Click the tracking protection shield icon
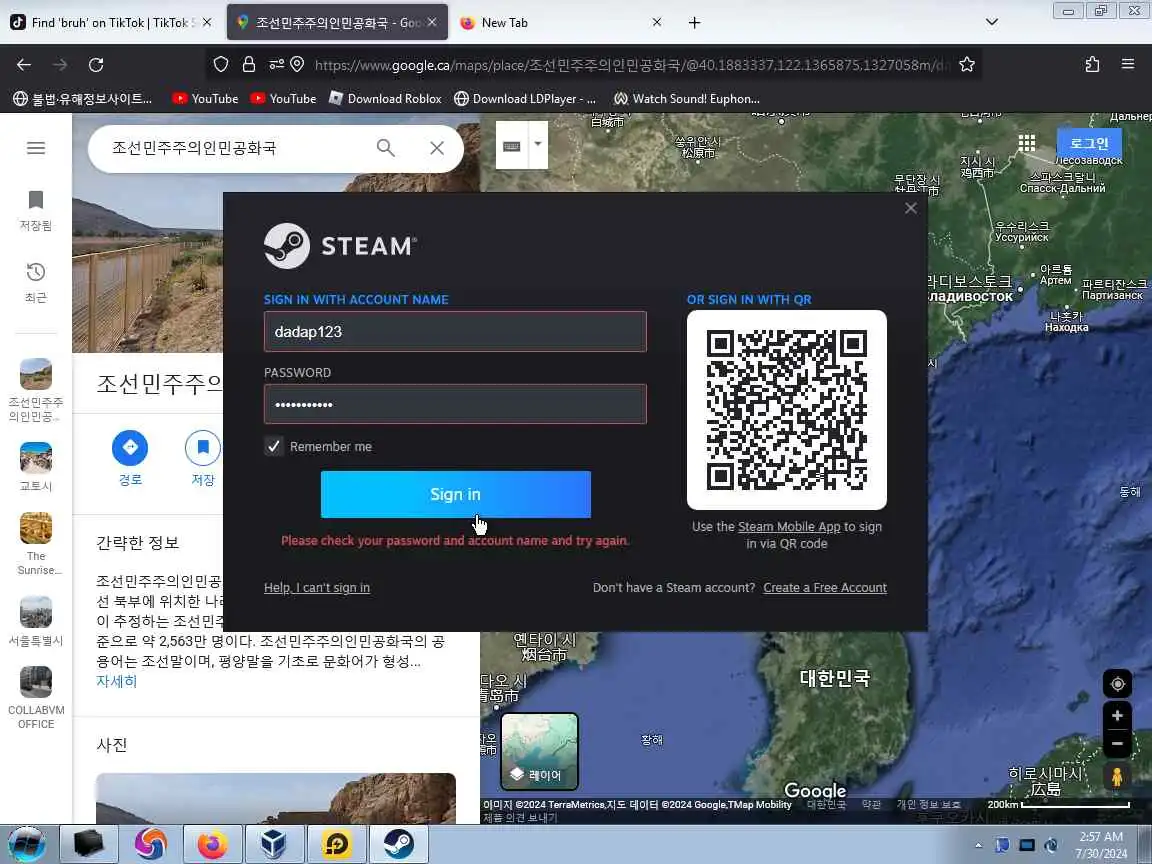1152x864 pixels. tap(221, 65)
